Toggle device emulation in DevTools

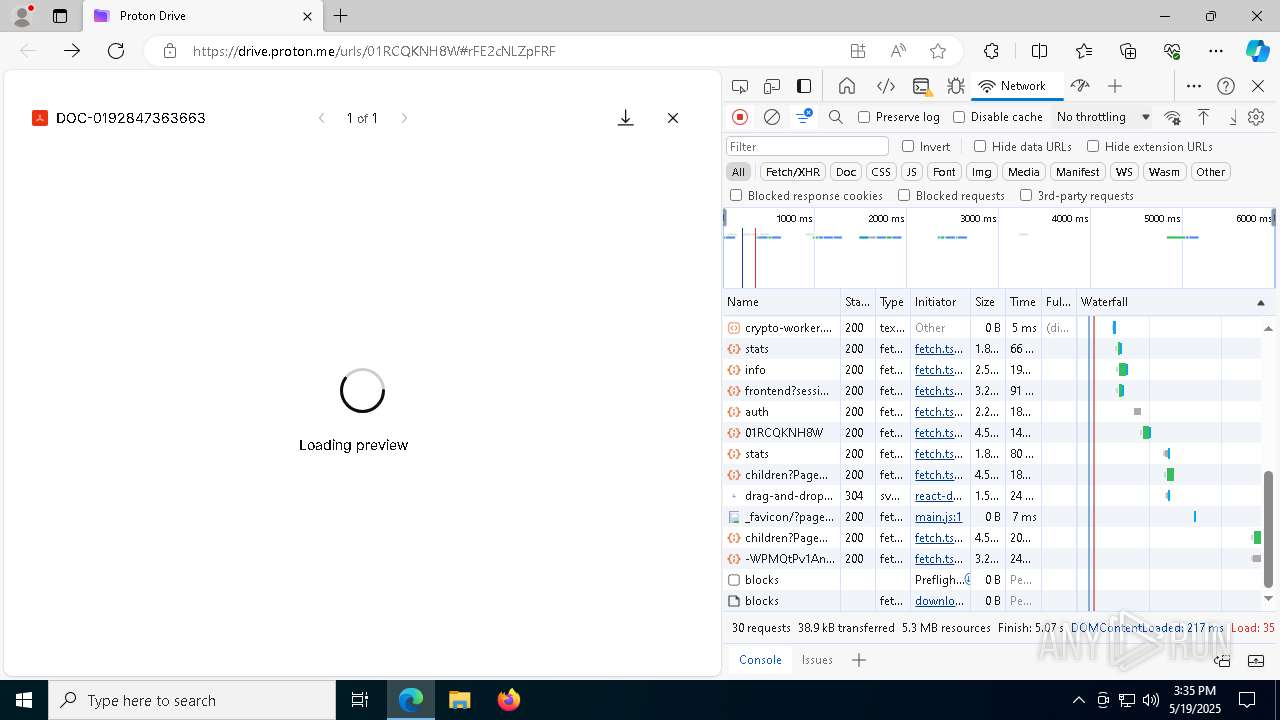point(772,86)
